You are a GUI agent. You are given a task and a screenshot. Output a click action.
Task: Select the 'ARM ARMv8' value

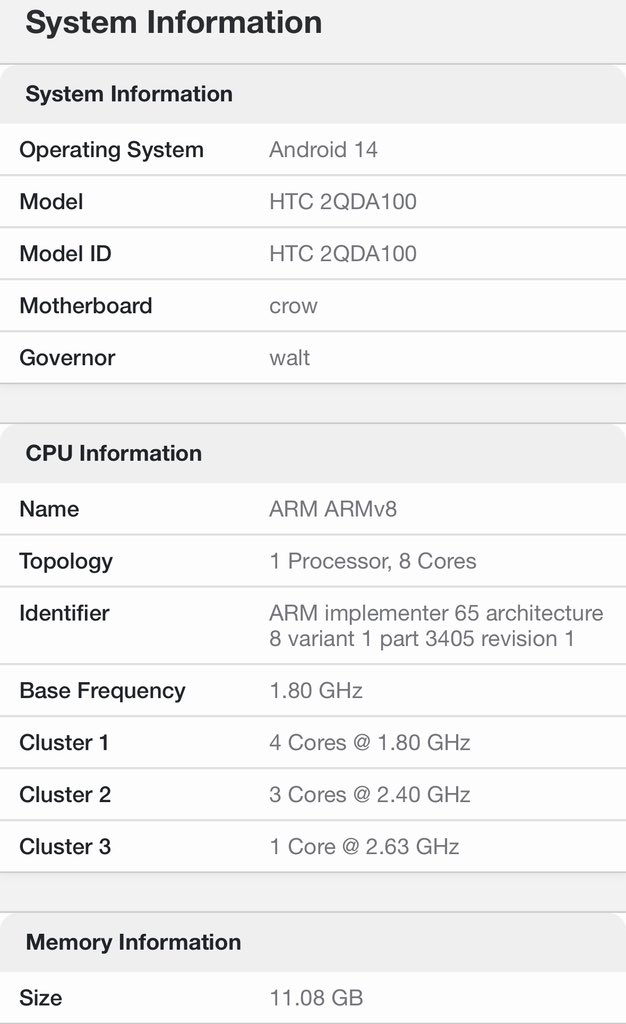(333, 509)
